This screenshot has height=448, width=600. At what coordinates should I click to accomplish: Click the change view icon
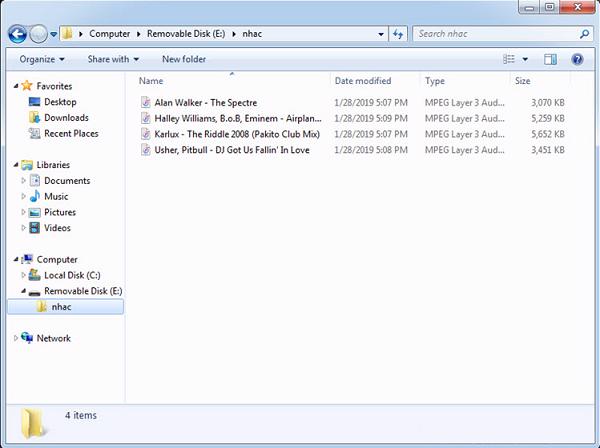point(510,59)
